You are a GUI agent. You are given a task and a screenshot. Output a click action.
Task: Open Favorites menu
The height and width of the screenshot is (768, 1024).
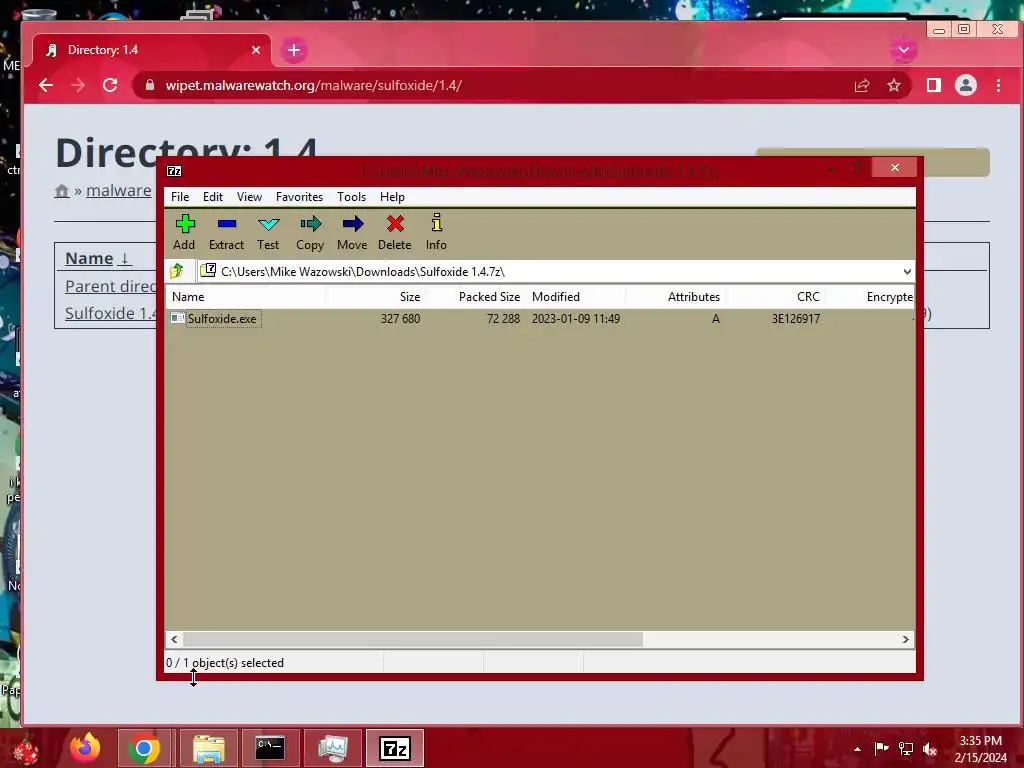point(299,197)
